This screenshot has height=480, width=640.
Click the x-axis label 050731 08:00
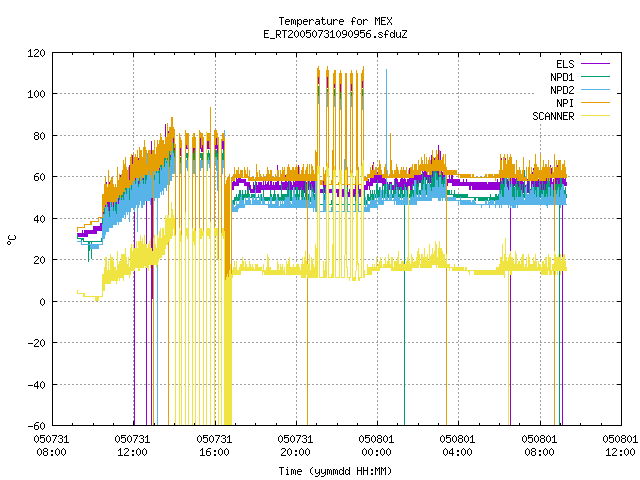(x=51, y=446)
